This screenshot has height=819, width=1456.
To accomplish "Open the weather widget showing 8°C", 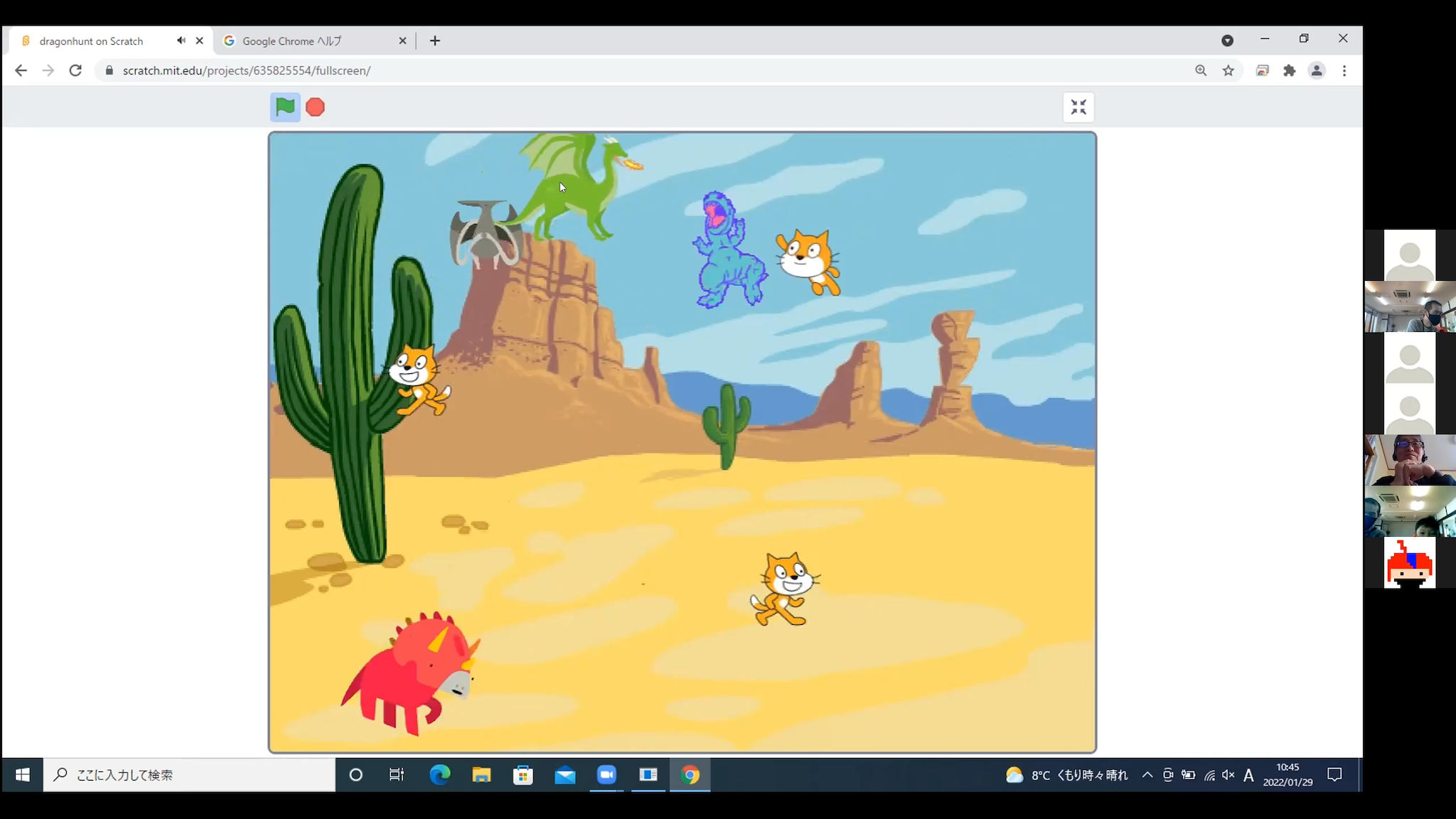I will [x=1066, y=775].
